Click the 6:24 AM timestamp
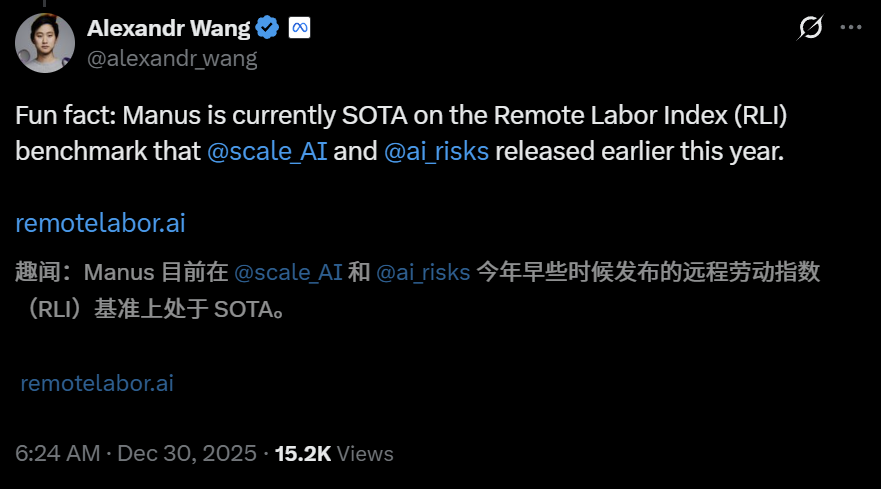This screenshot has width=881, height=489. (x=58, y=453)
